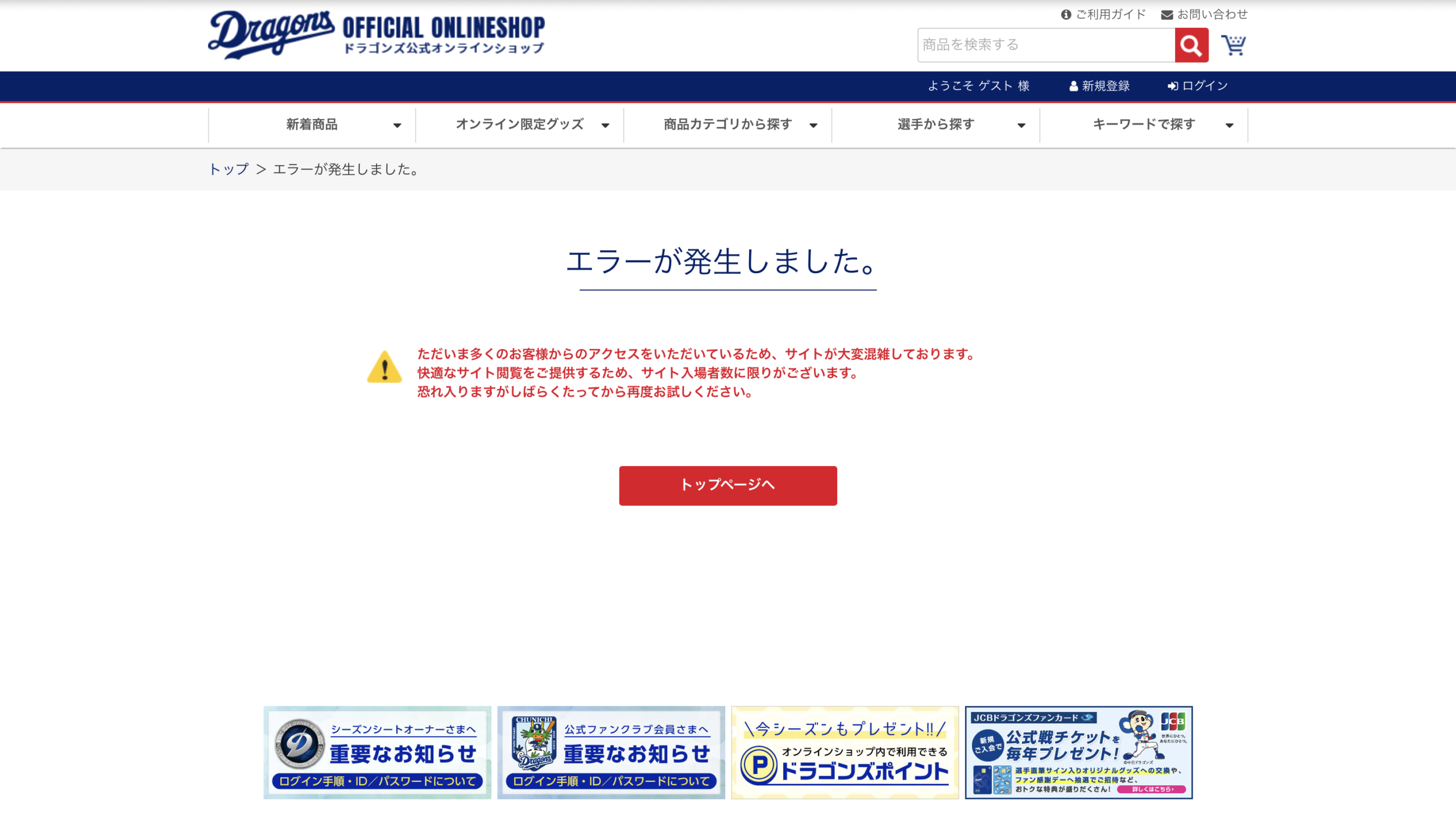Open the シーズンシートオーナーさまへ banner
The image size is (1456, 828).
[377, 752]
